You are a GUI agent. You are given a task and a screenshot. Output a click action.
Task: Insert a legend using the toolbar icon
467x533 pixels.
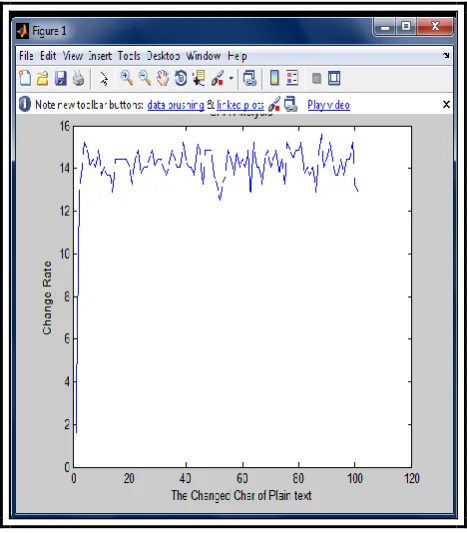click(292, 78)
